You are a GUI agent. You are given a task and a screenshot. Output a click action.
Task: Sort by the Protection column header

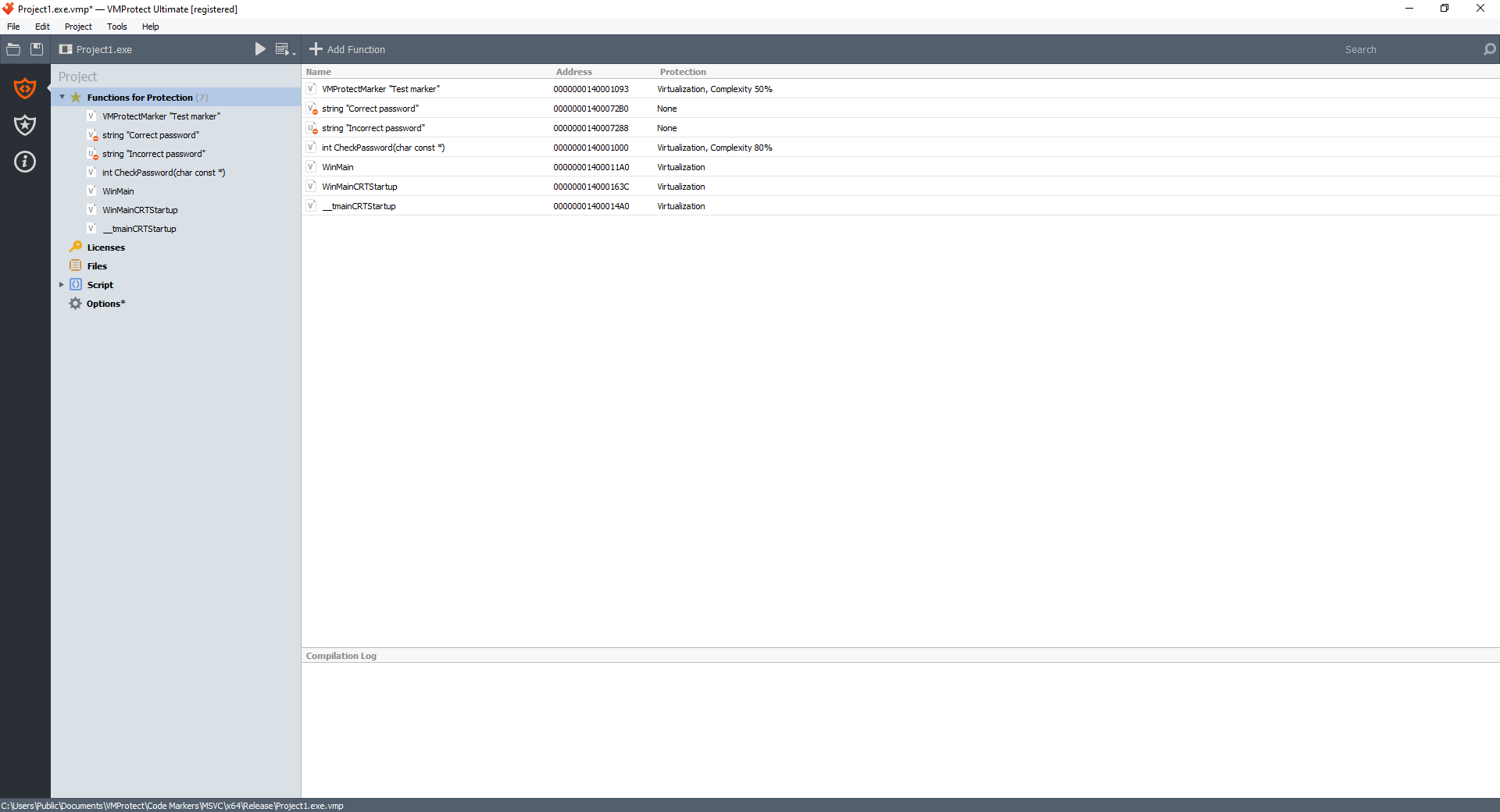683,72
